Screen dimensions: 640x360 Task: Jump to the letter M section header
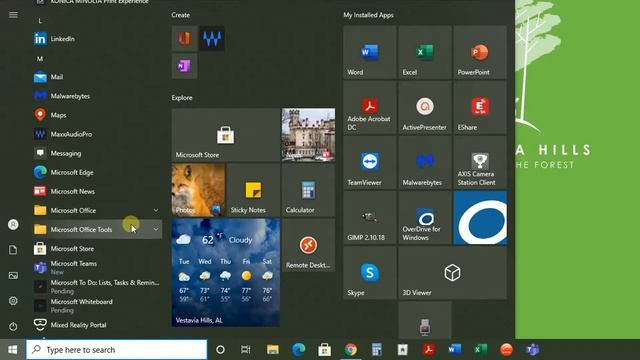tap(40, 59)
